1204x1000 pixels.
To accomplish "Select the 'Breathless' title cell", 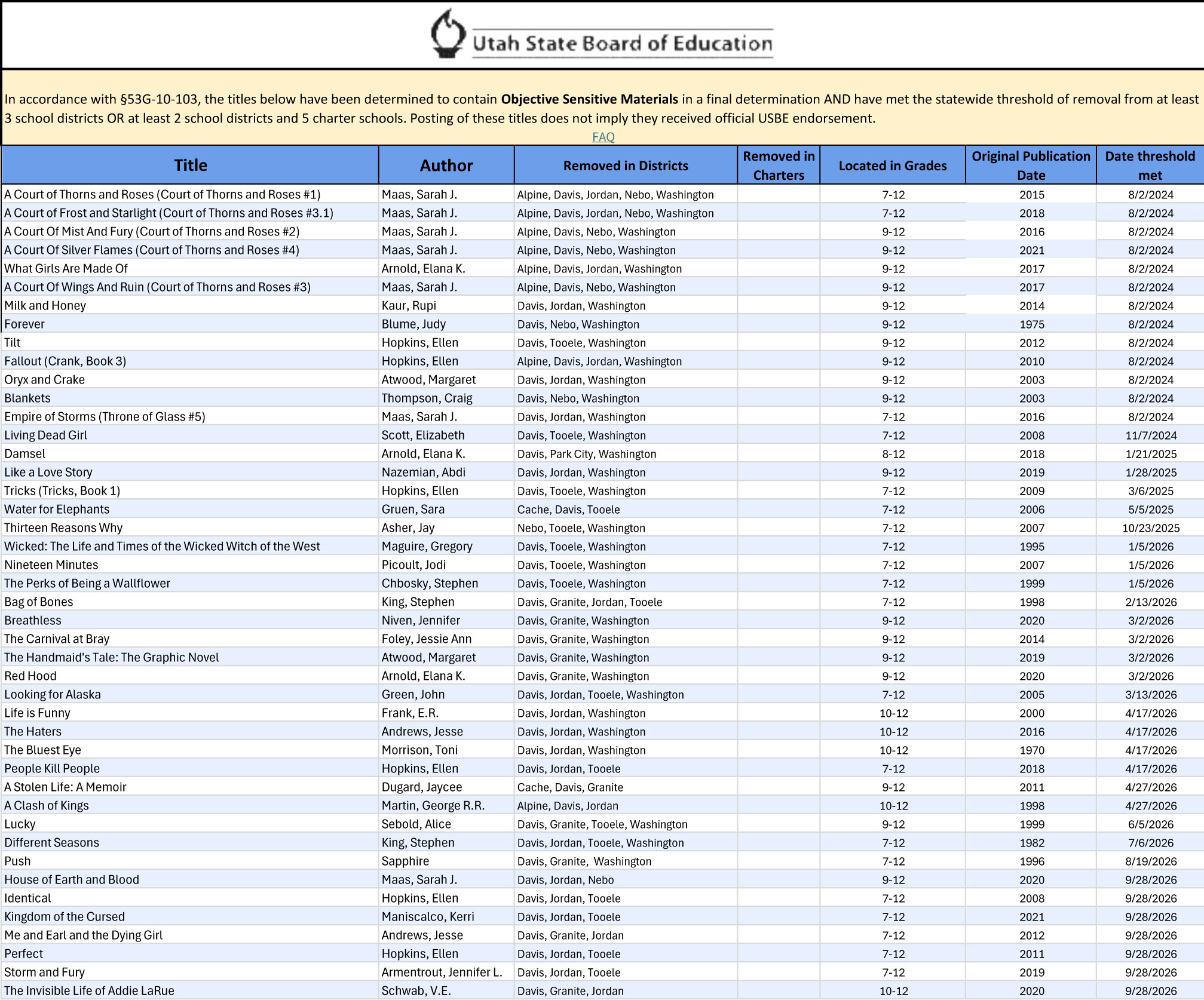I will pyautogui.click(x=190, y=621).
